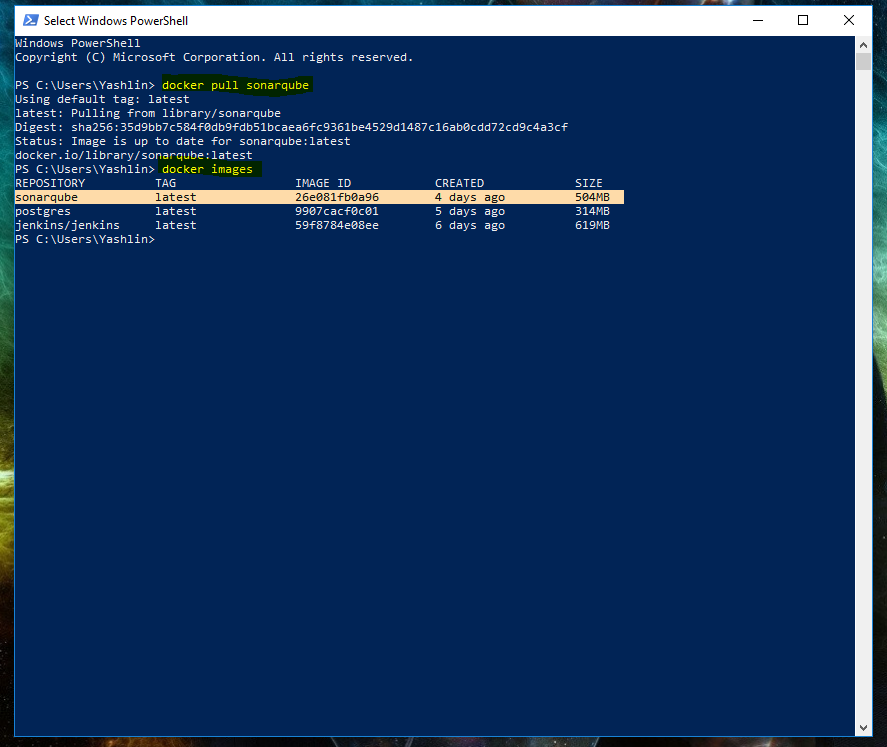Click the '6 days ago' created value
Screen dimensions: 887x747
470,225
